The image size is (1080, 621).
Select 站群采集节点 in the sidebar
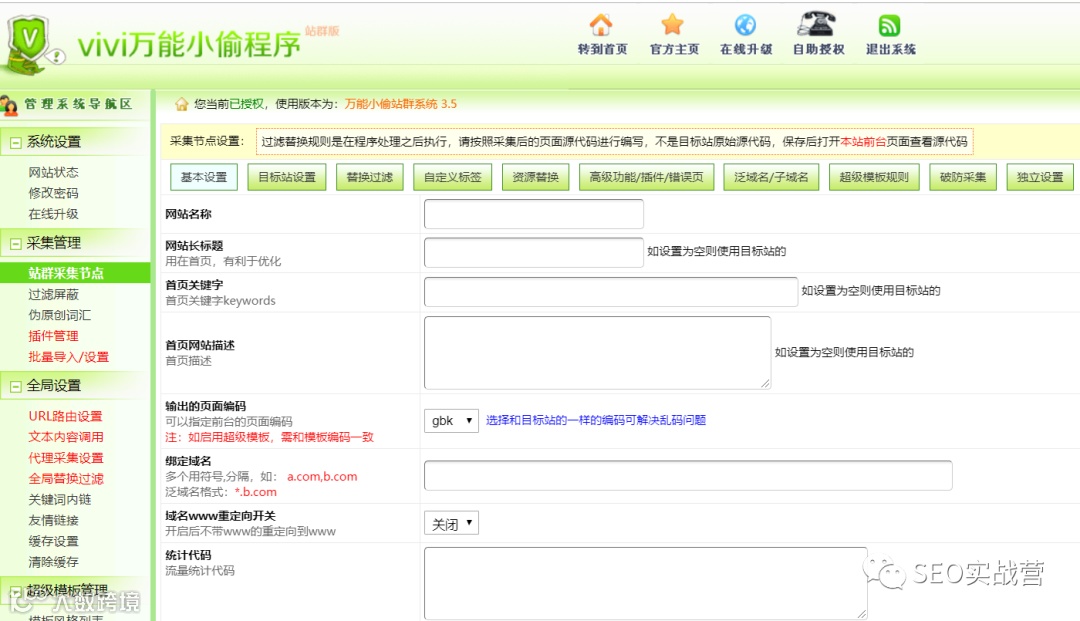75,273
